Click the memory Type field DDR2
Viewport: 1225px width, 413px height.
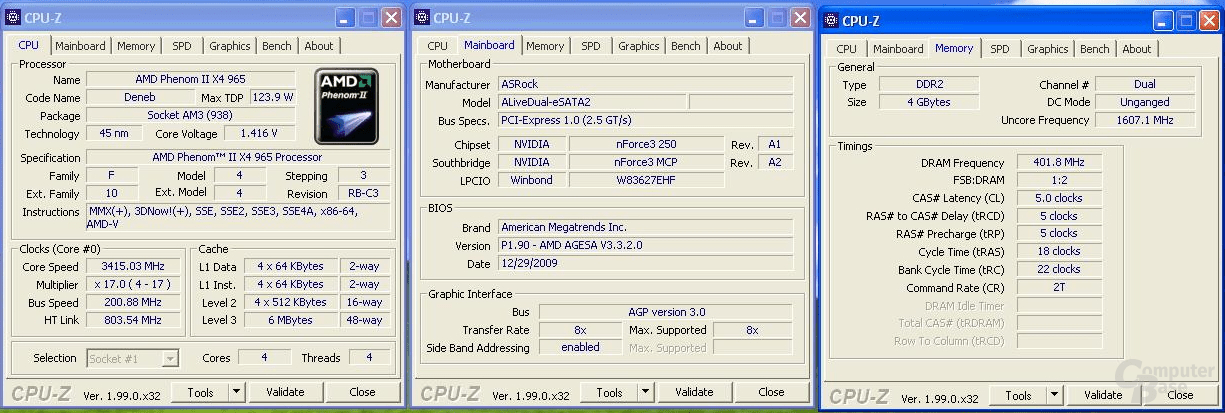[929, 85]
